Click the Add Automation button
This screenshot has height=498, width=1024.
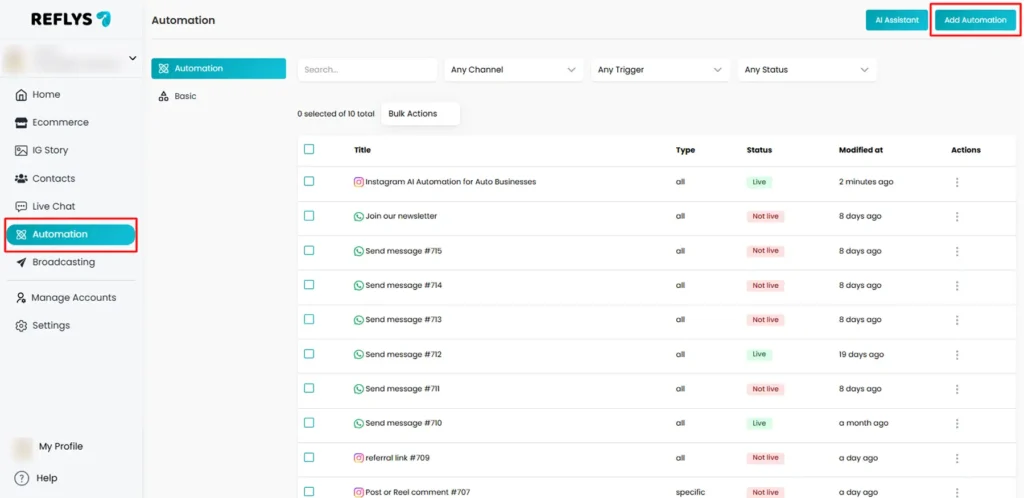click(x=975, y=20)
